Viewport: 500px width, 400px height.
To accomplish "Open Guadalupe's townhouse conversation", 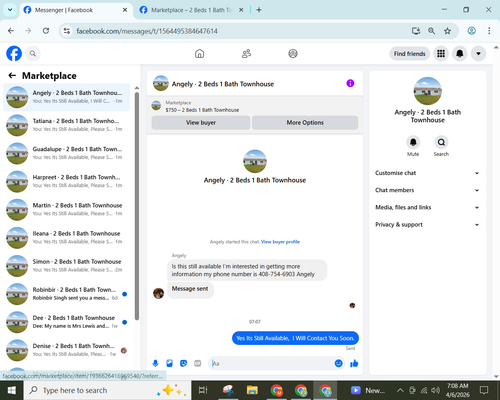I will pyautogui.click(x=67, y=153).
